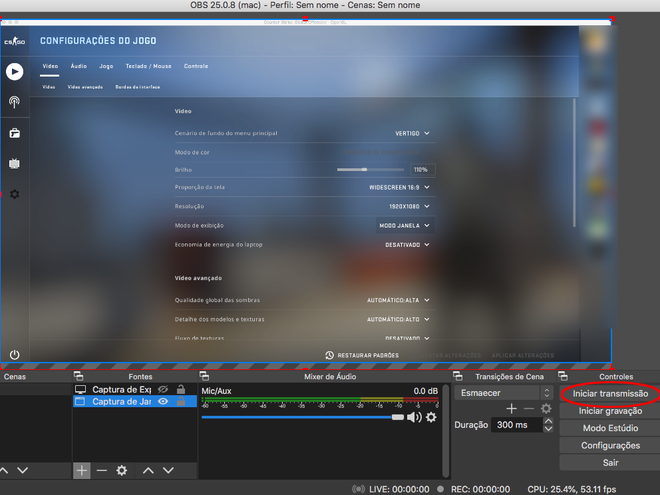
Task: Increase Duração with the up stepper
Action: click(x=548, y=421)
